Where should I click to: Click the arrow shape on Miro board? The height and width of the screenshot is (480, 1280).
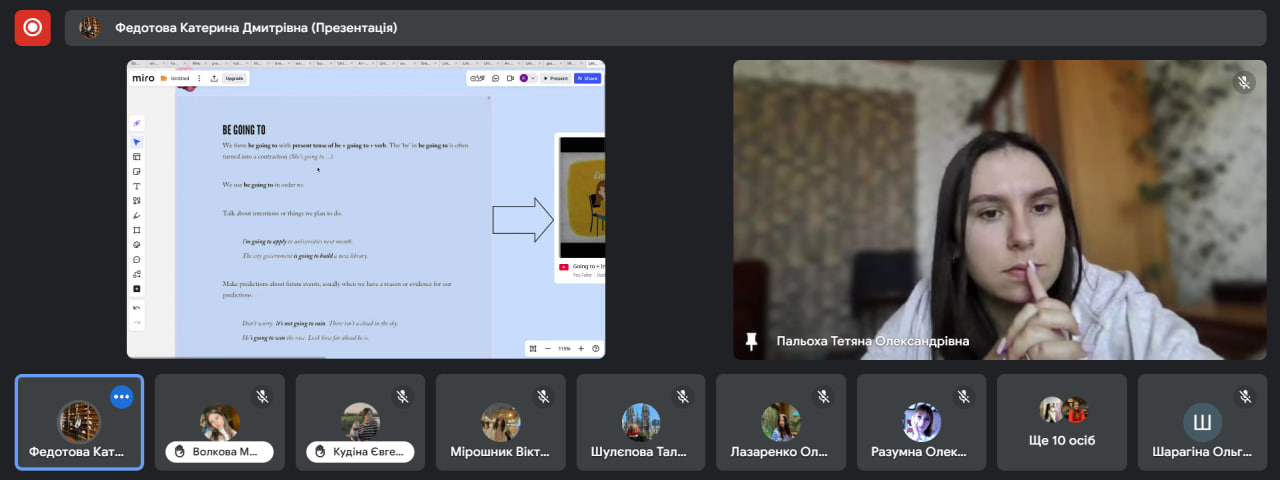[523, 219]
